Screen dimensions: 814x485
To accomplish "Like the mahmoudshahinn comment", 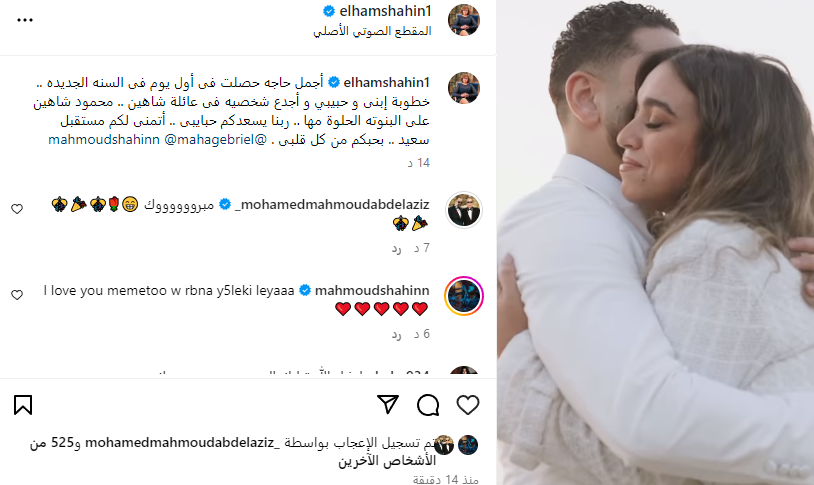I will [17, 295].
